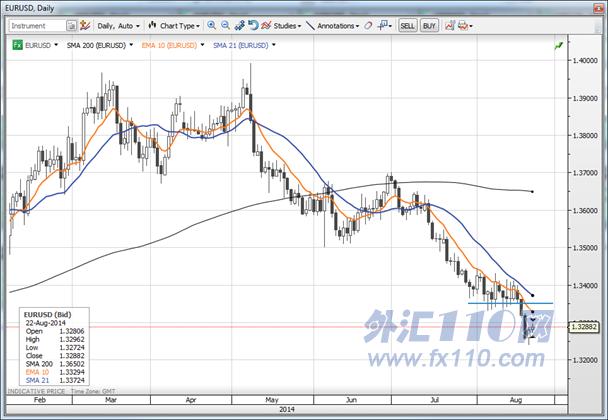Click the Studies chart icon

pos(266,26)
